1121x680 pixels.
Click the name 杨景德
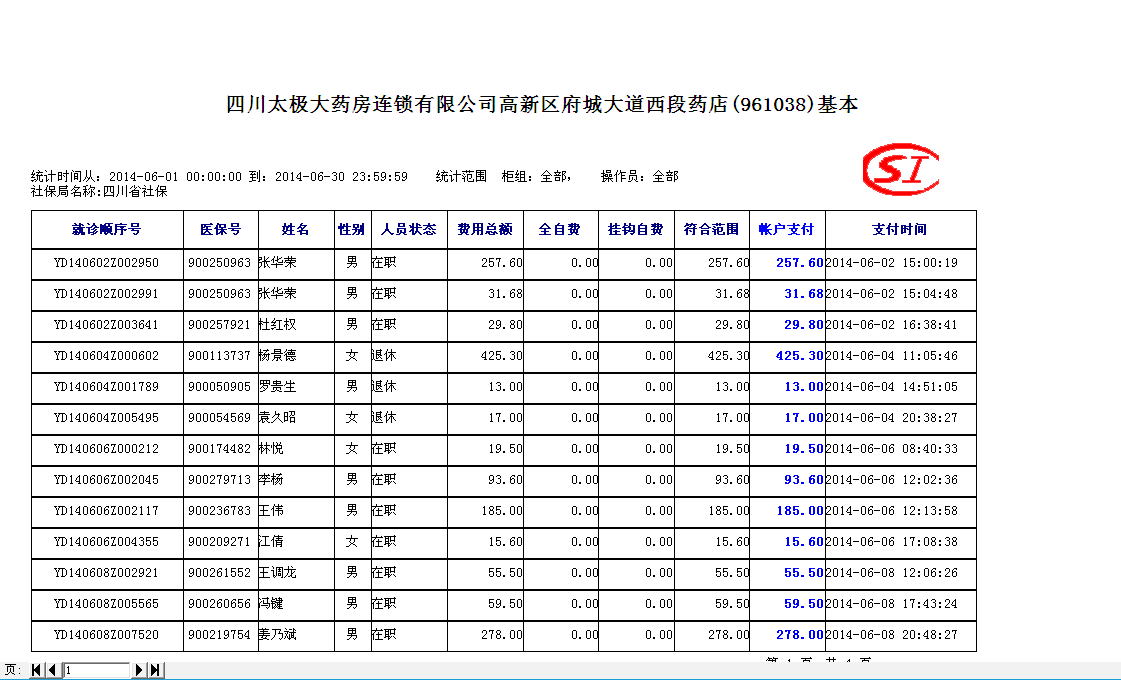(x=277, y=356)
